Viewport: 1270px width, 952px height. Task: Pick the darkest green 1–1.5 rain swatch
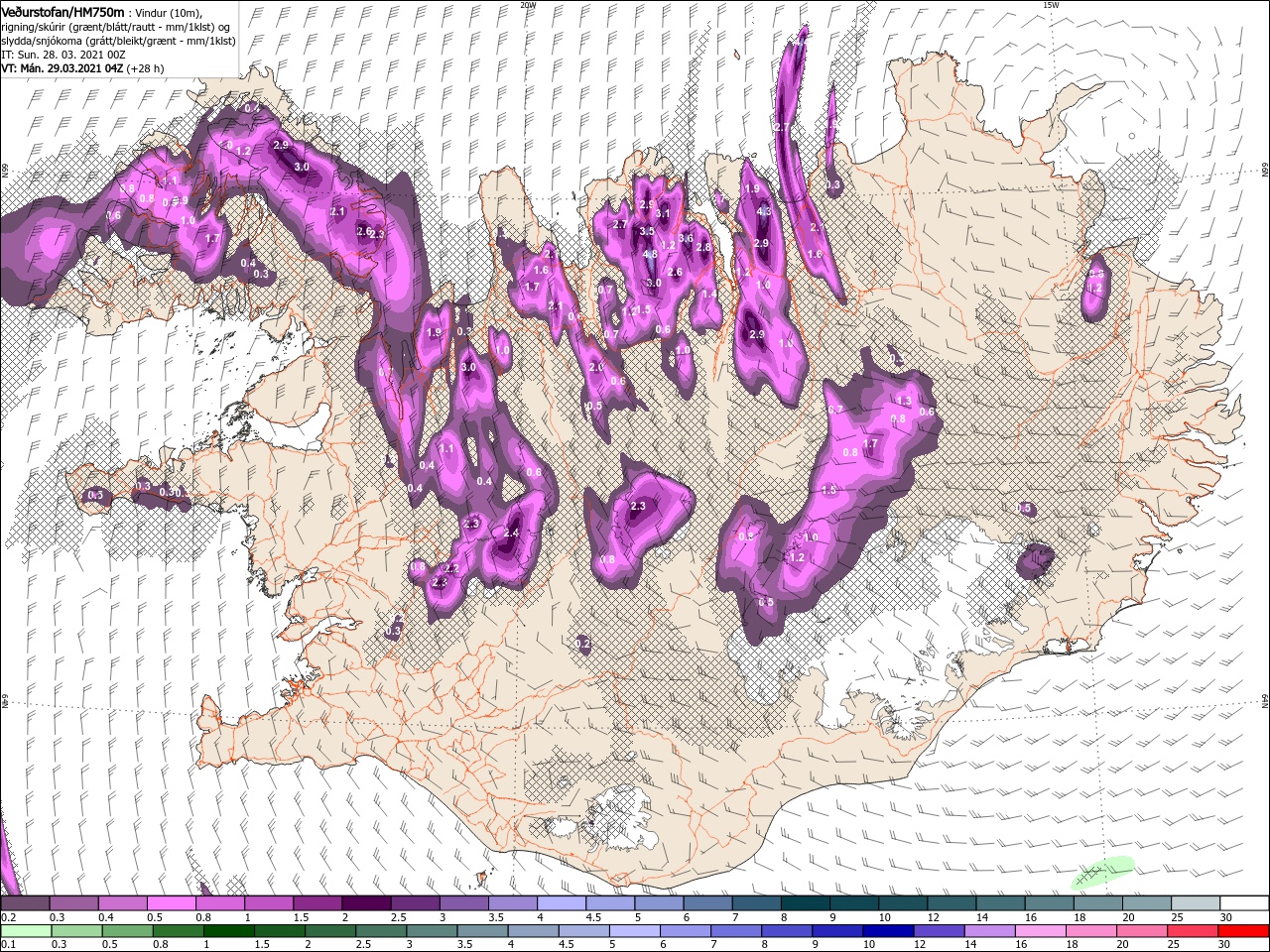(228, 931)
